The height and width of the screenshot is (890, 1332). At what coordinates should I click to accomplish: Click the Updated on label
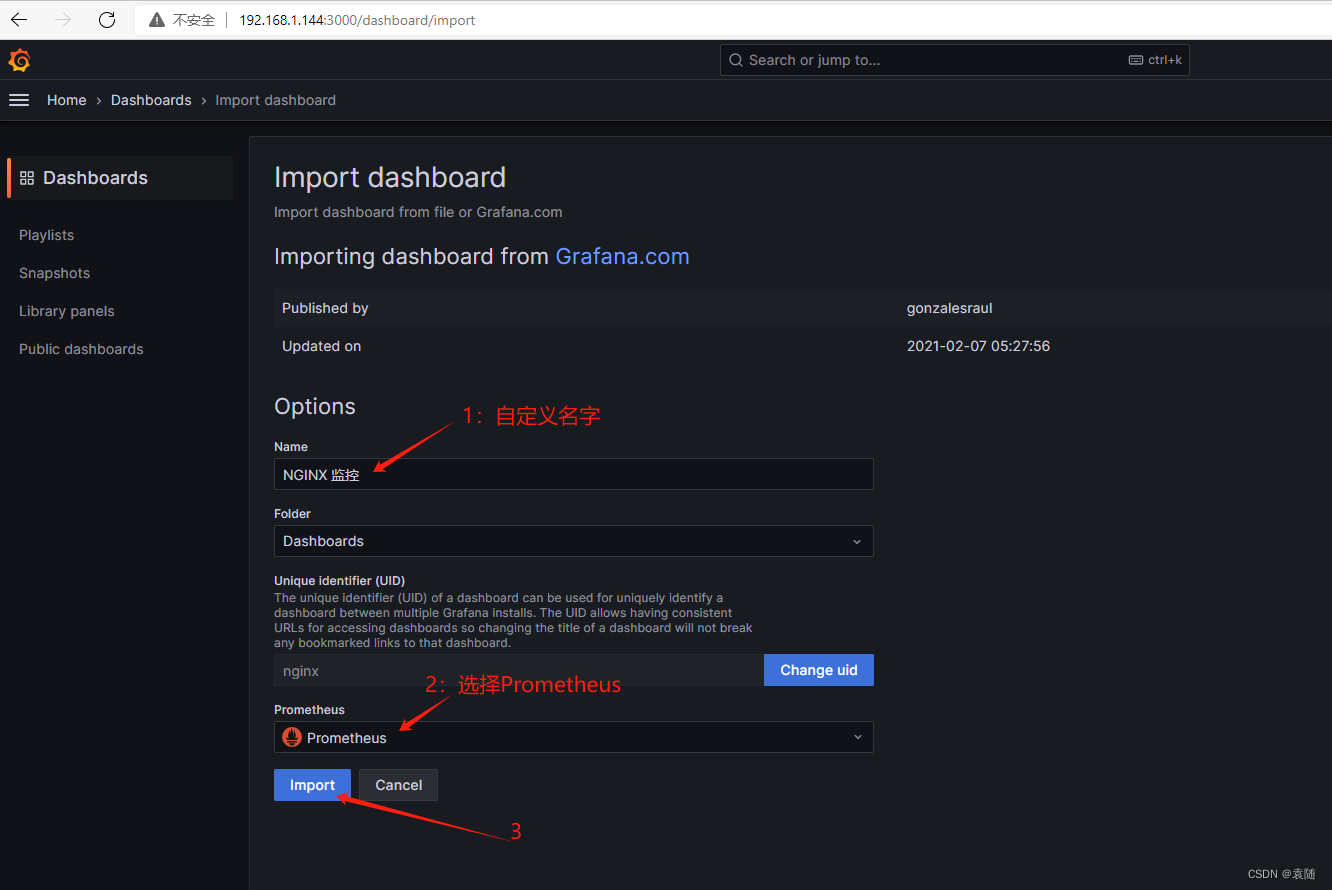click(321, 346)
